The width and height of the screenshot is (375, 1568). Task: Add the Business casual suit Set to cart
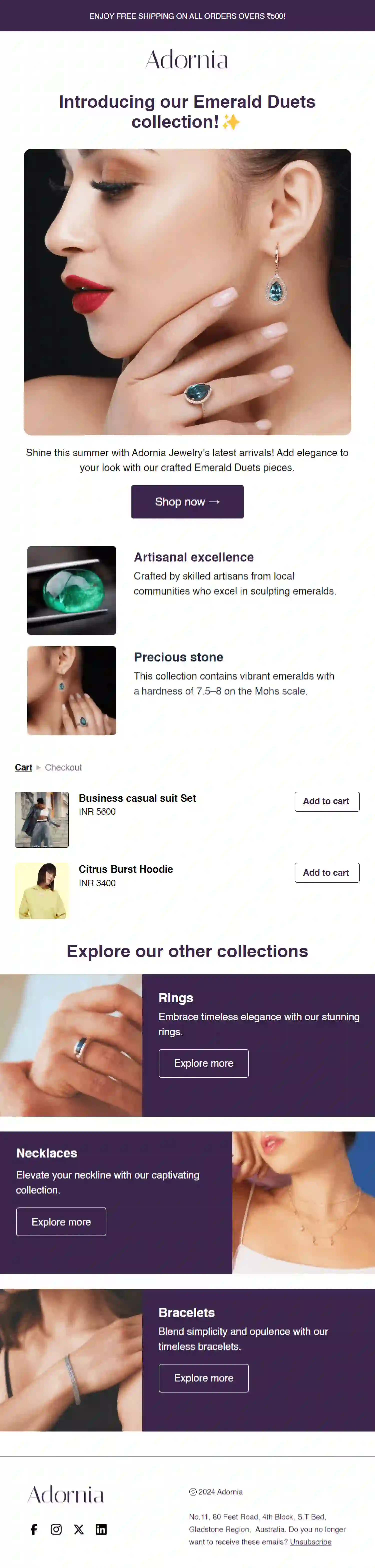point(327,801)
